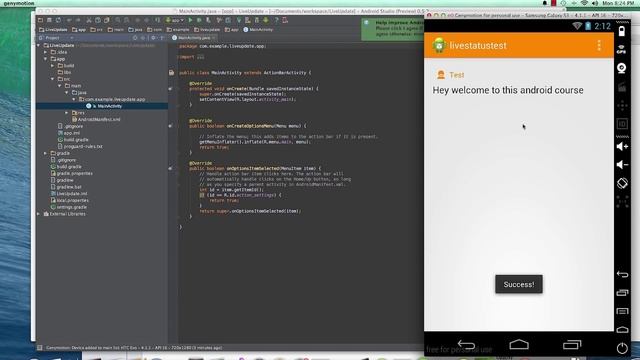Collapse the LiveUpdate root project node
Image resolution: width=640 pixels, height=360 pixels.
pos(39,45)
